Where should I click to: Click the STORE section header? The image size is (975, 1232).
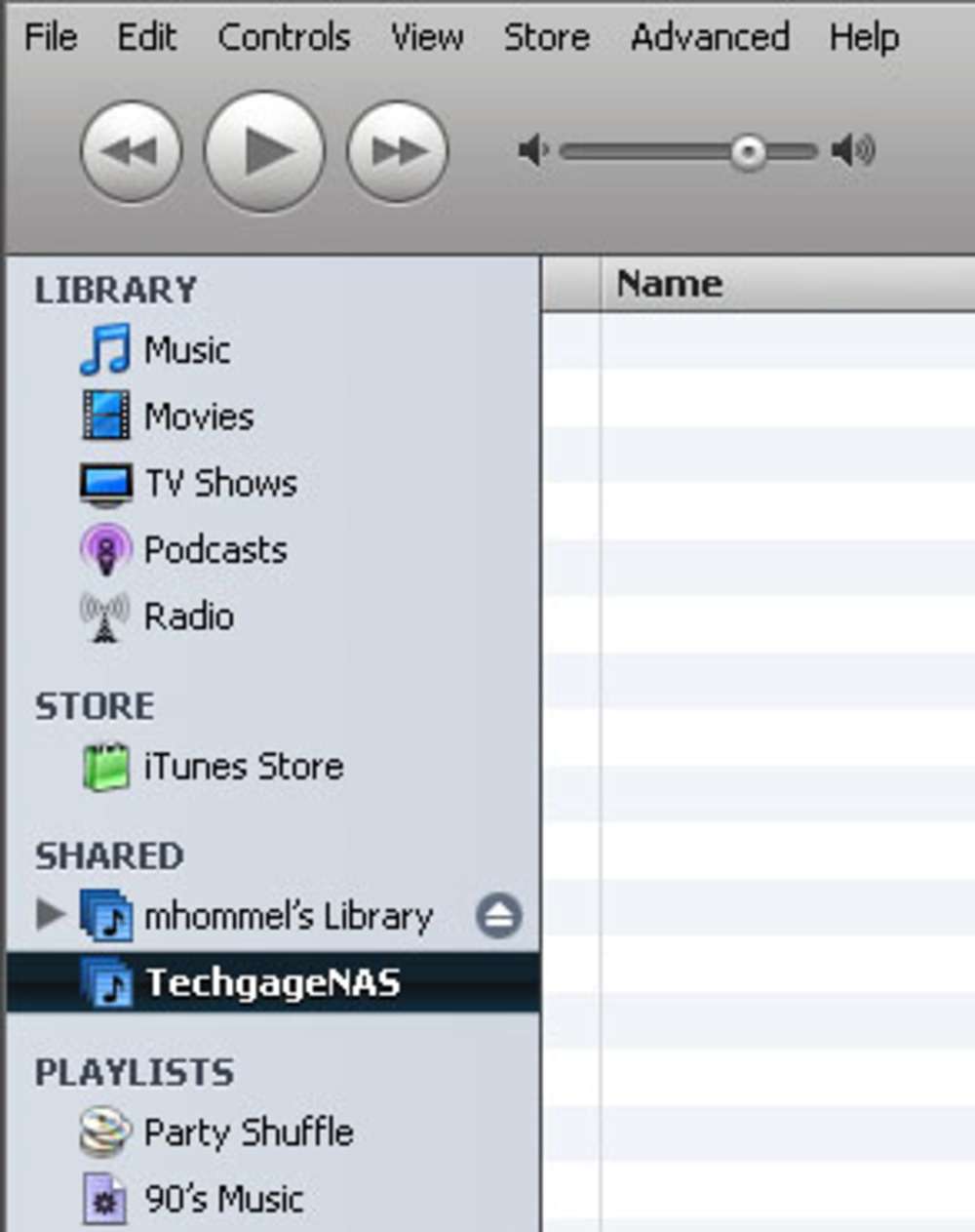95,706
